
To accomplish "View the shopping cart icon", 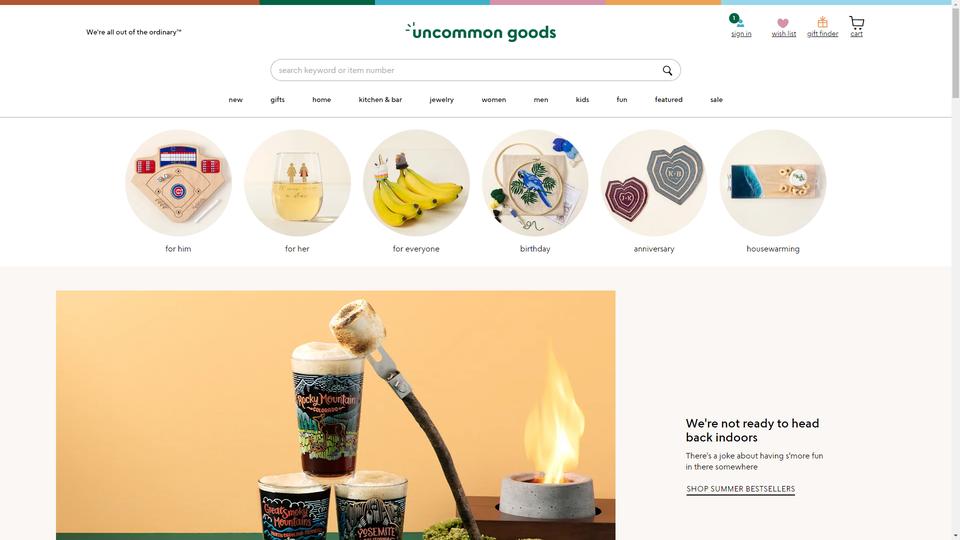I will tap(857, 23).
